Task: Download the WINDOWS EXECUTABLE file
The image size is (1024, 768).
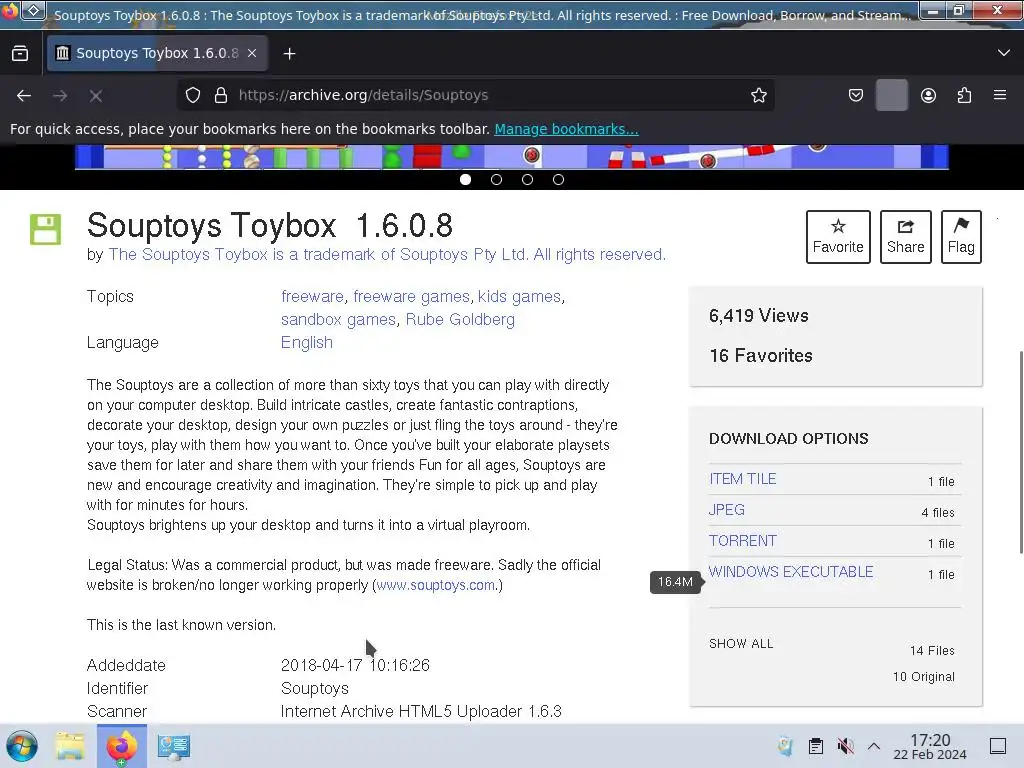Action: [791, 571]
